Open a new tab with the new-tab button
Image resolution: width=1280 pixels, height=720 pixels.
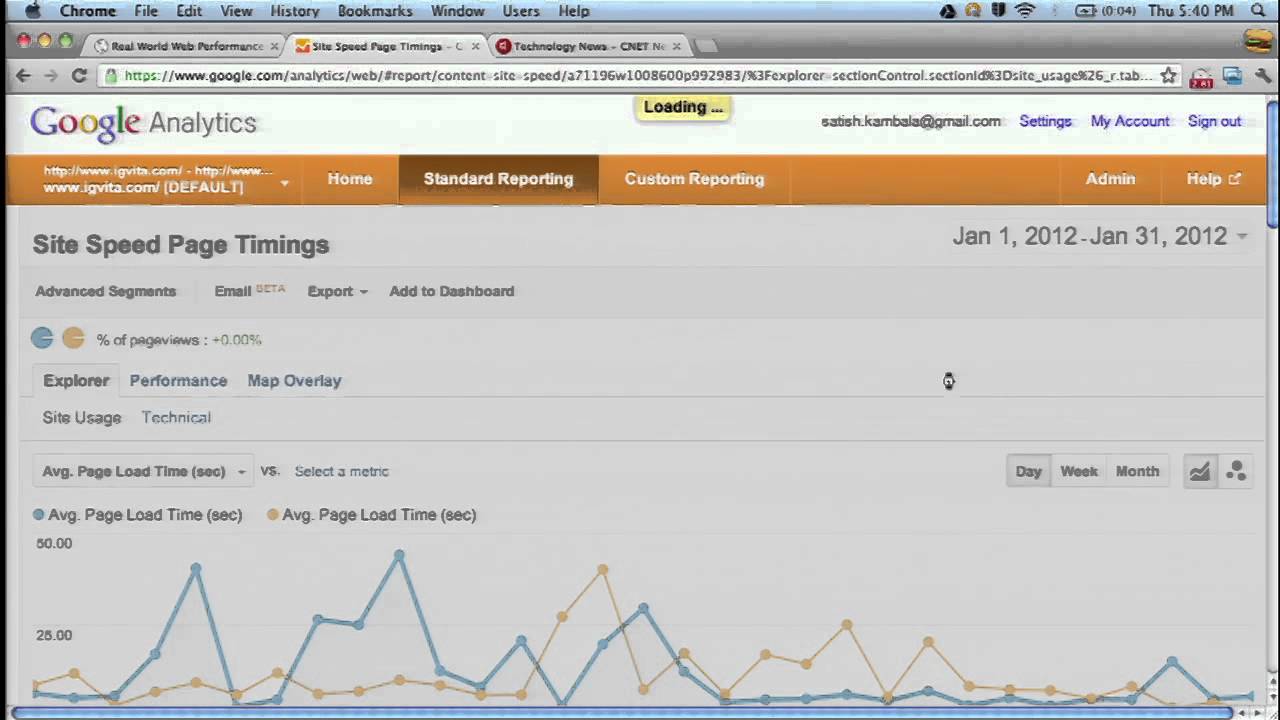coord(706,46)
